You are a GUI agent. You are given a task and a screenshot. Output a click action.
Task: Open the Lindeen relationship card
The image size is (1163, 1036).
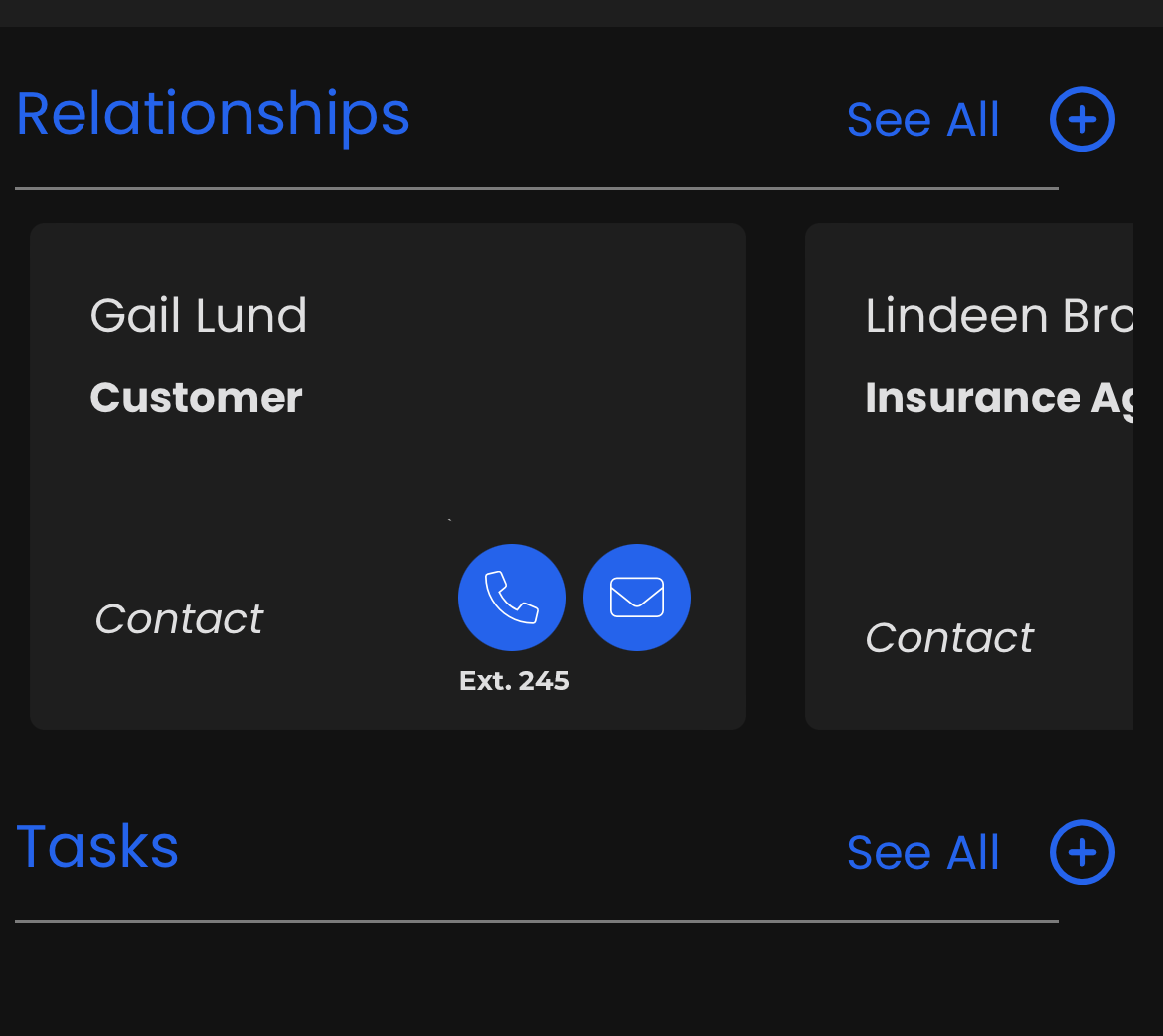(969, 475)
